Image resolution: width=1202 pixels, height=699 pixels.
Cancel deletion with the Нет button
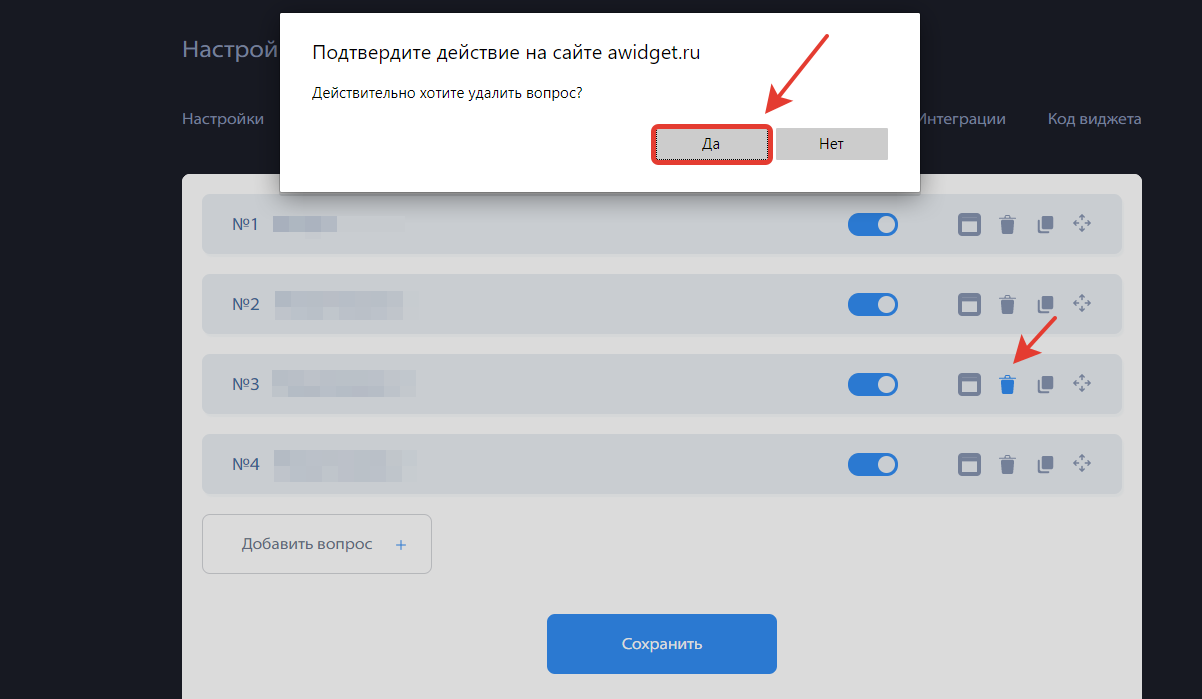click(x=832, y=144)
